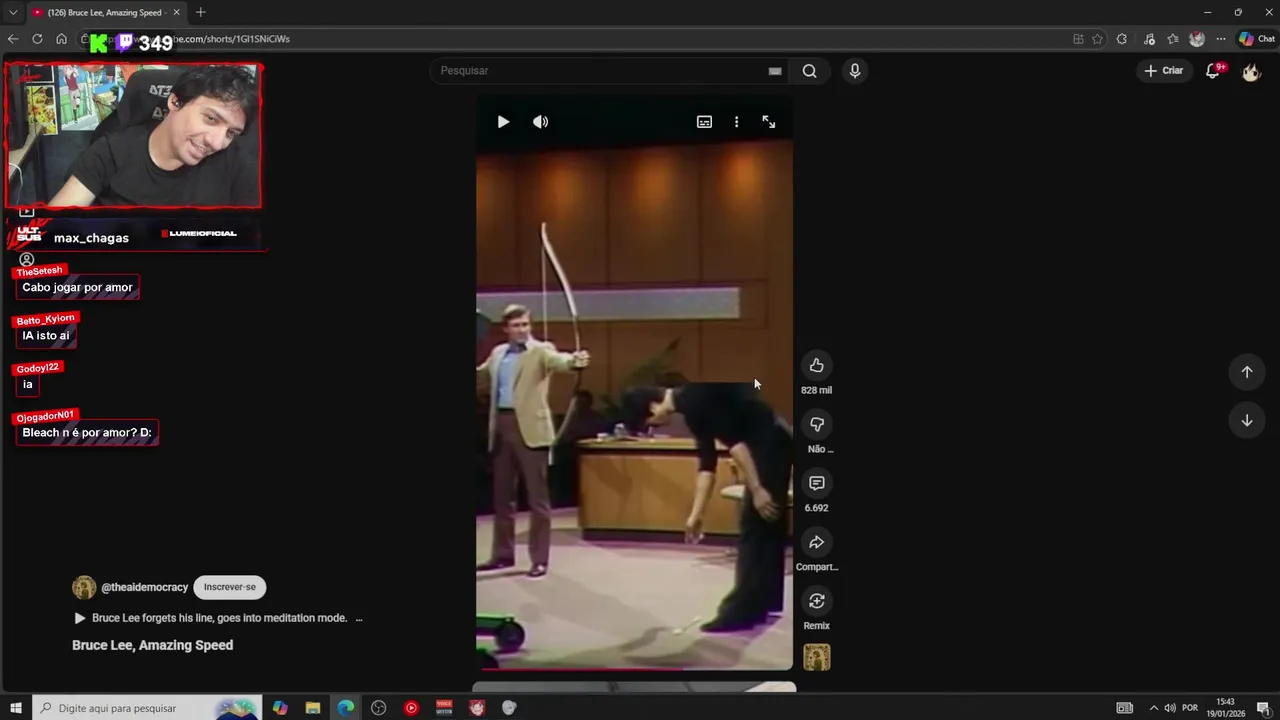This screenshot has width=1280, height=720.
Task: Open a new browser tab
Action: [x=200, y=12]
